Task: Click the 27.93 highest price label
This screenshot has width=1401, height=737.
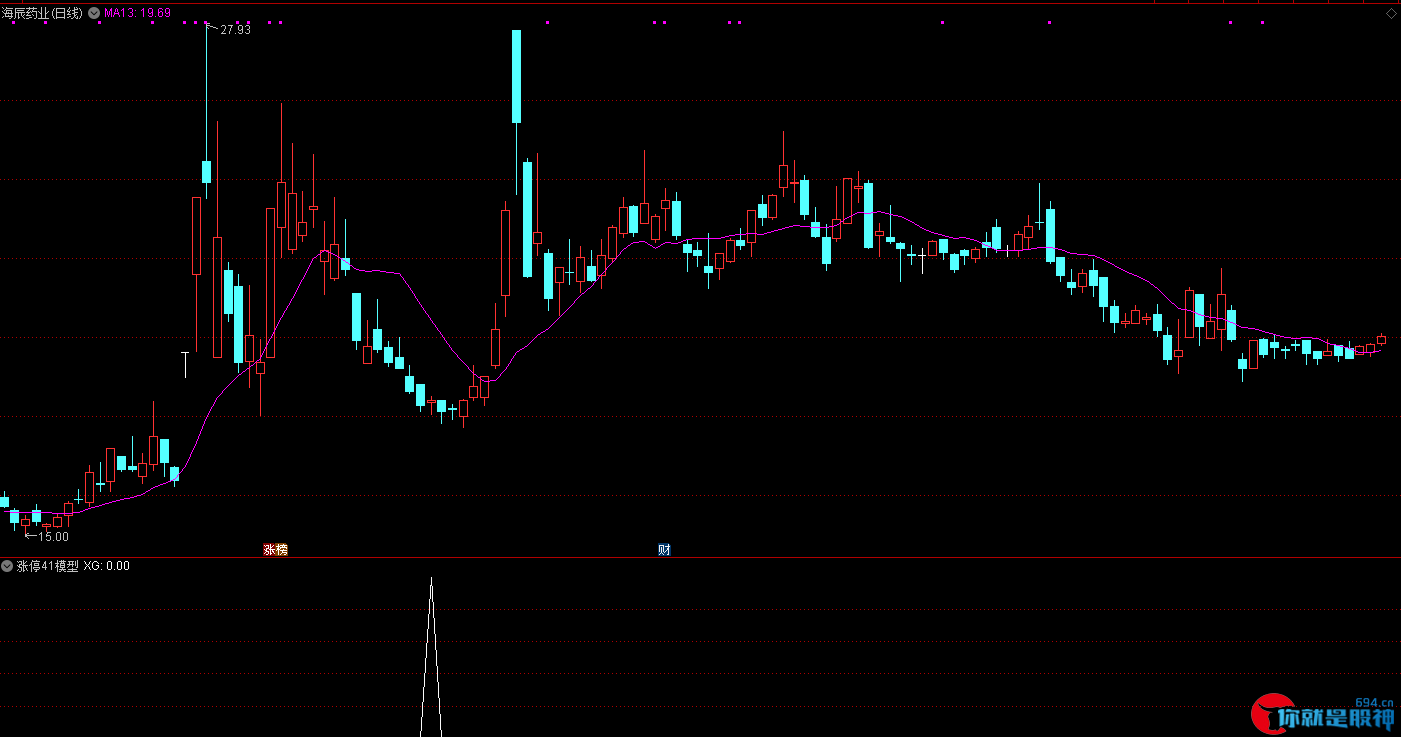Action: point(235,30)
